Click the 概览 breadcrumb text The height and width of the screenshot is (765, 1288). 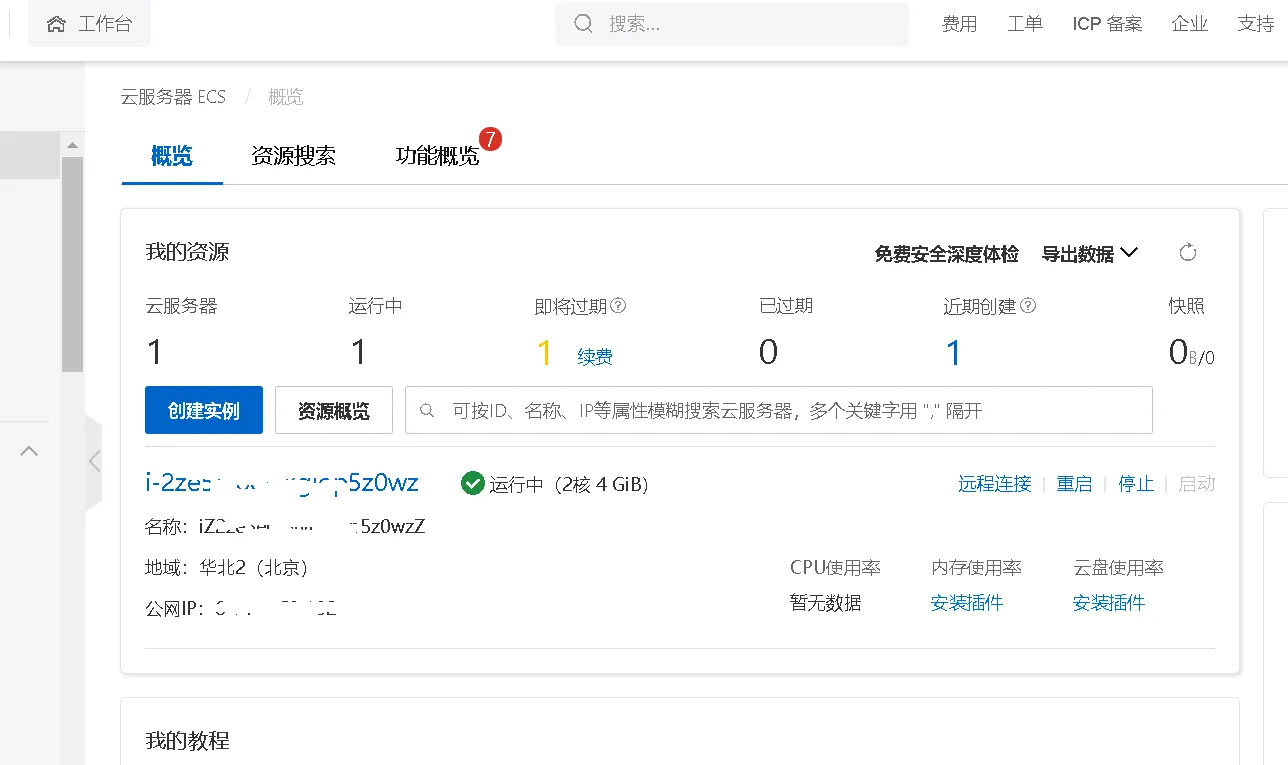coord(286,97)
